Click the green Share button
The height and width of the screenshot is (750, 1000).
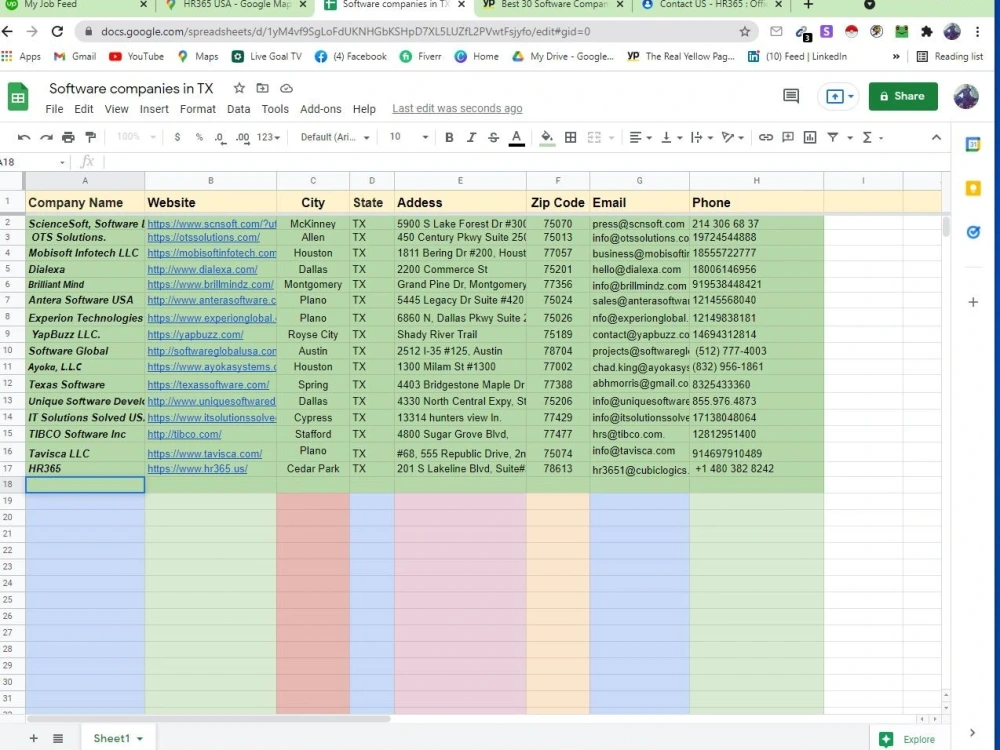coord(903,96)
